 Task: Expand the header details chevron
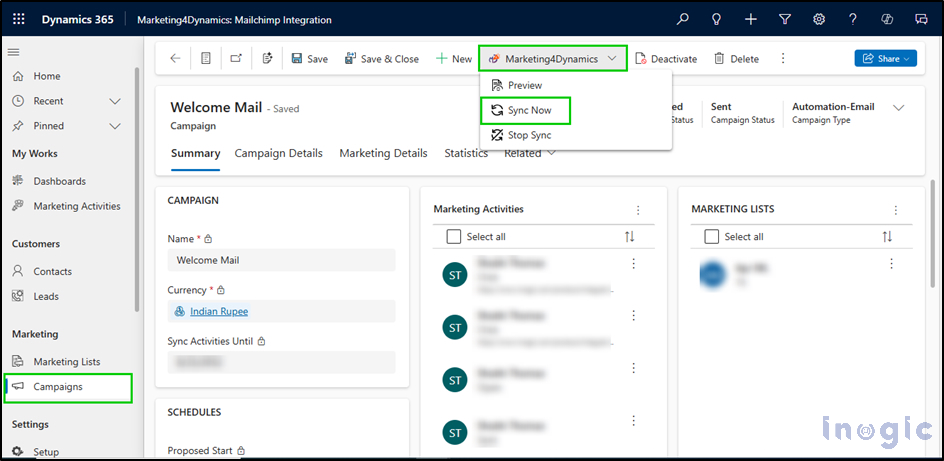pyautogui.click(x=899, y=108)
